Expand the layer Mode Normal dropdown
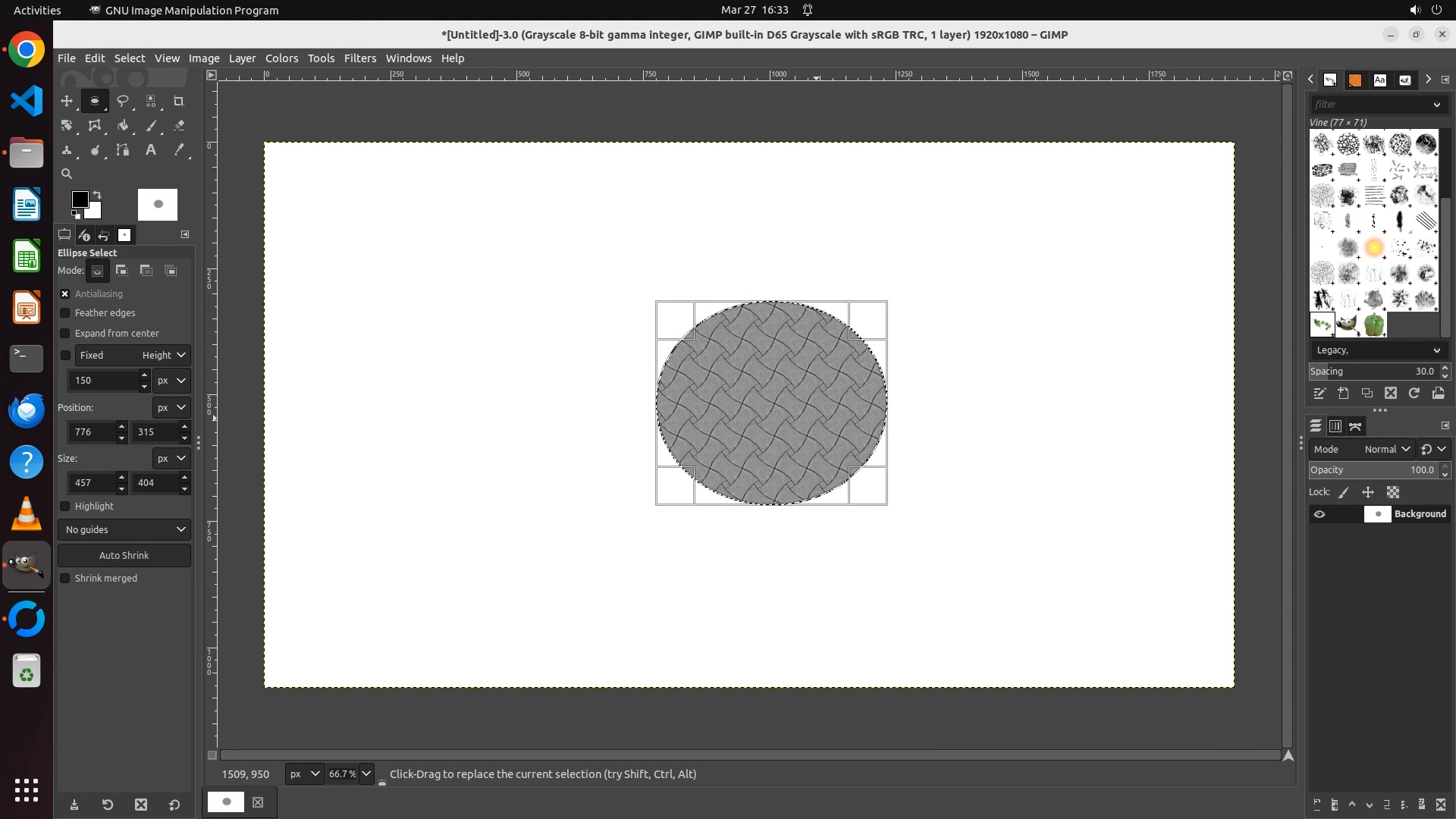 (1385, 450)
